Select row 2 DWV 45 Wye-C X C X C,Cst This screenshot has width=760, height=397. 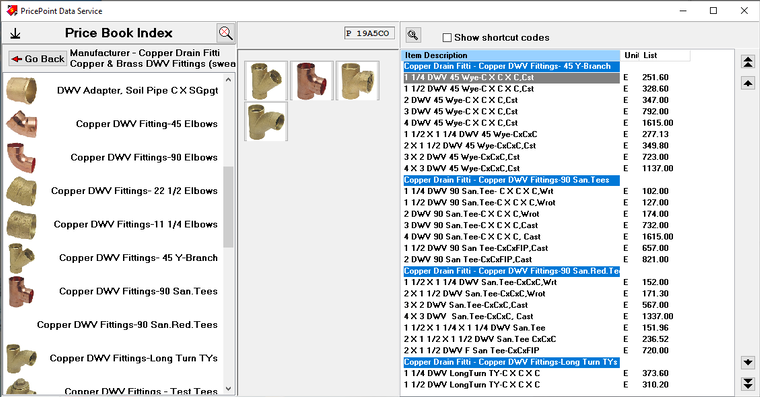click(x=511, y=100)
